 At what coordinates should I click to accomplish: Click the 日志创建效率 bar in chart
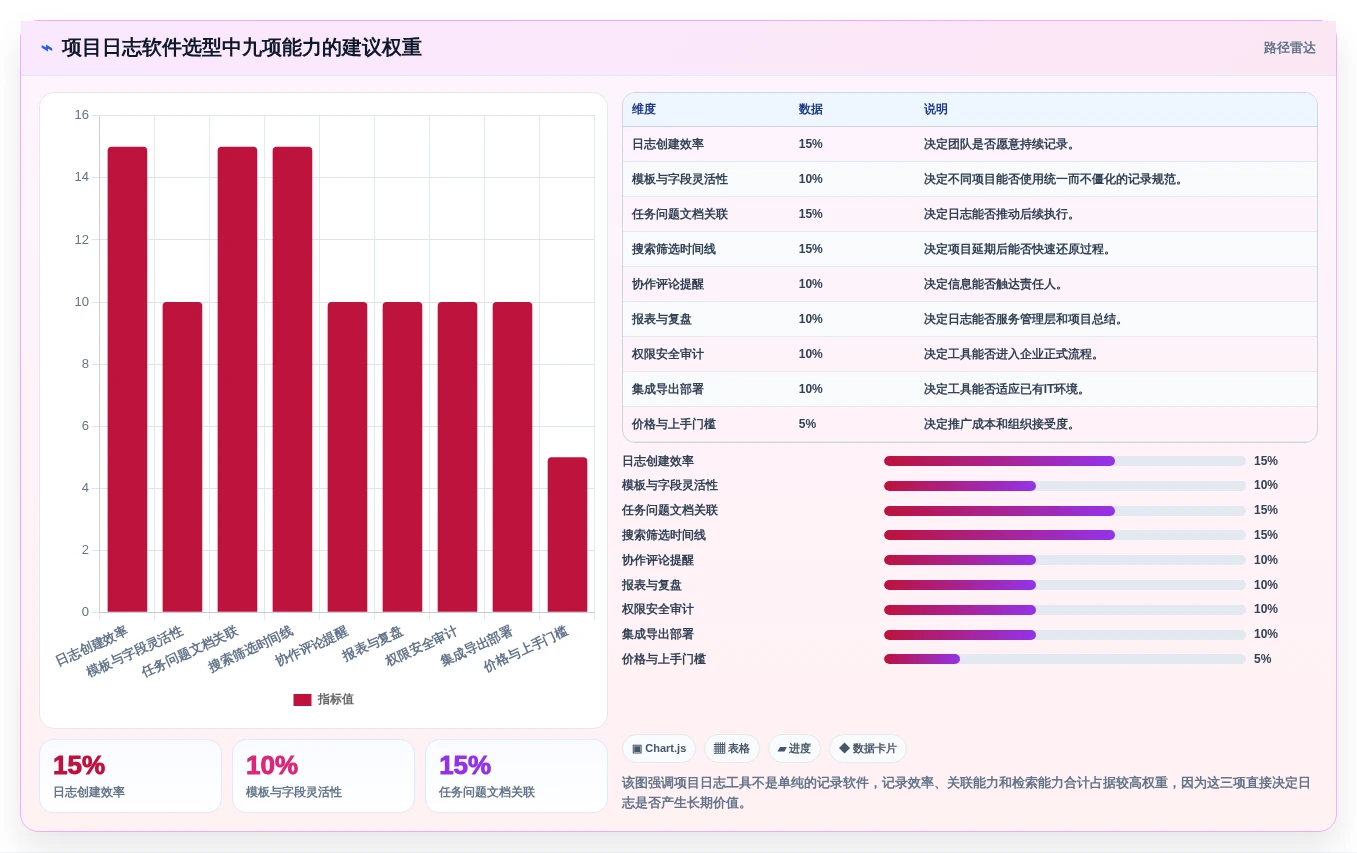(127, 379)
